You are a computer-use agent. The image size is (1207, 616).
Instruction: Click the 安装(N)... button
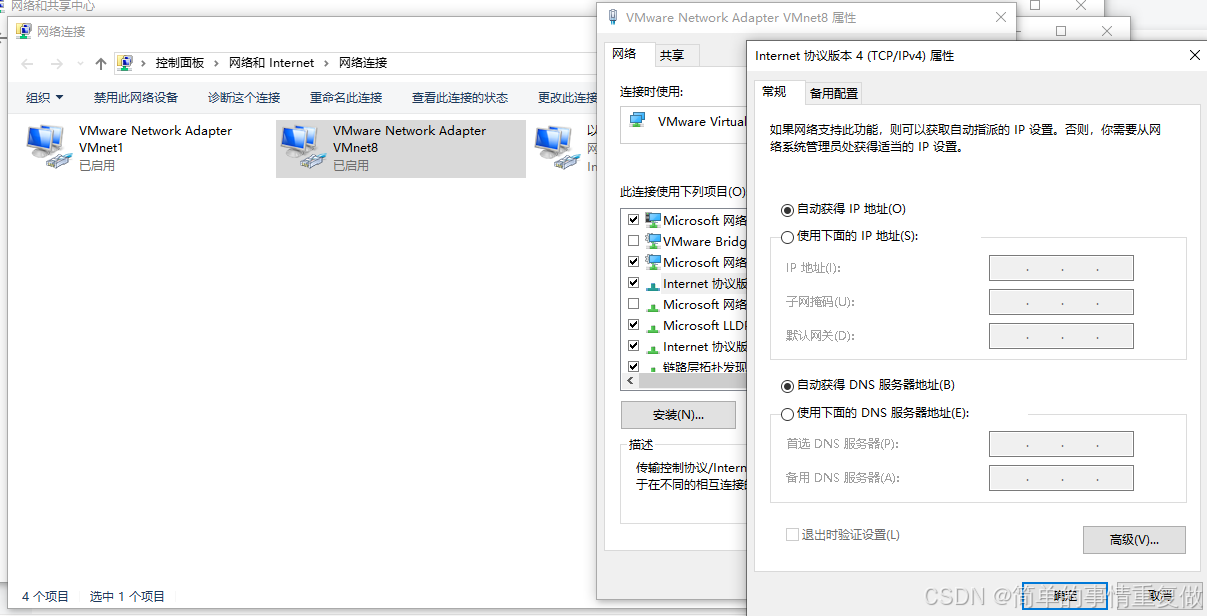678,415
